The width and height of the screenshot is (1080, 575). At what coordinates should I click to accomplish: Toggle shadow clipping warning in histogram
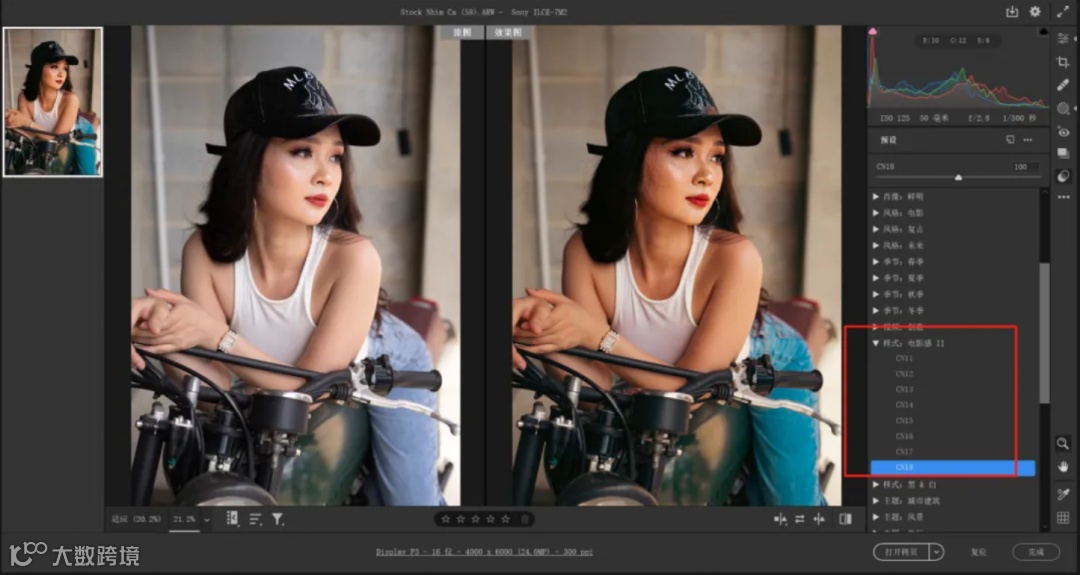(873, 32)
